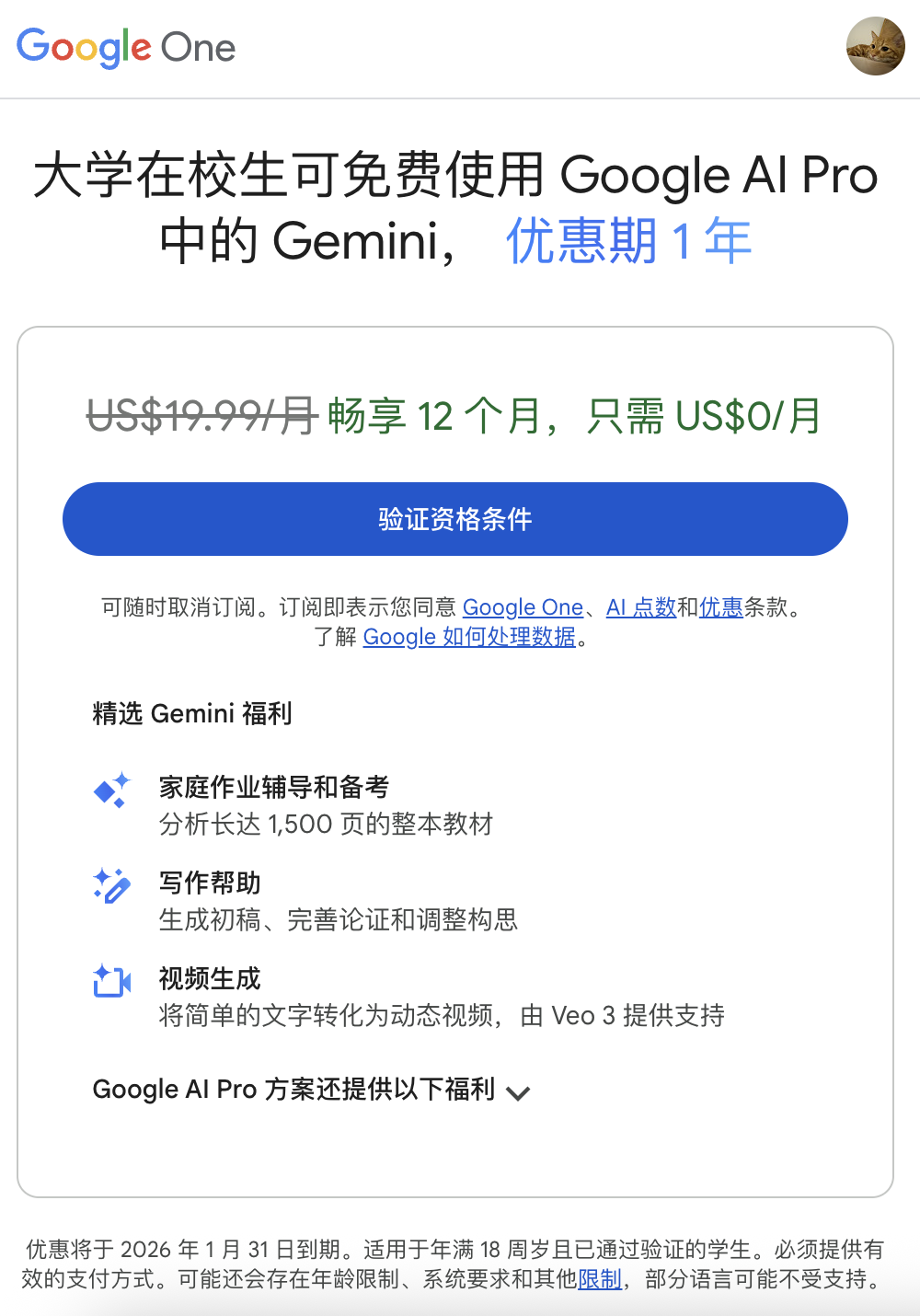Expand Google AI Pro 方案 benefits chevron
The height and width of the screenshot is (1316, 920).
point(519,1092)
